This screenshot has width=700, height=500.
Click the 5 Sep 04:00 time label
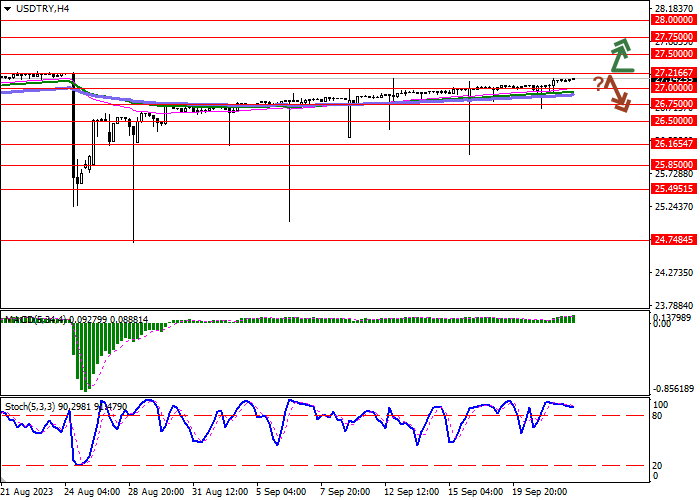281,492
